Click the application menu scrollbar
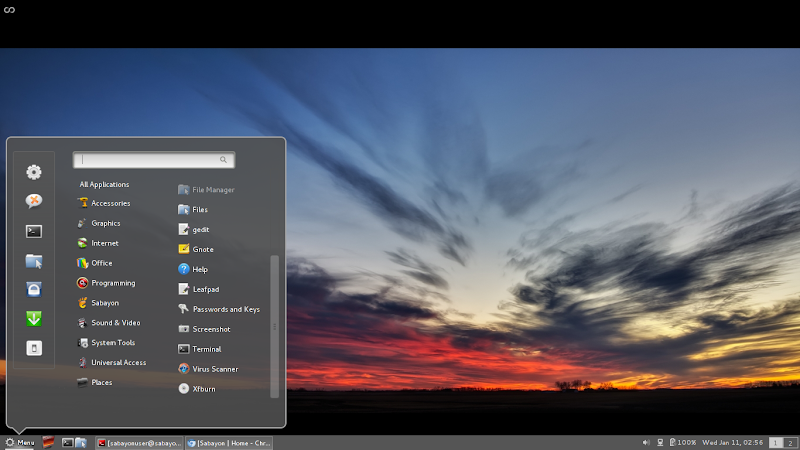 274,325
